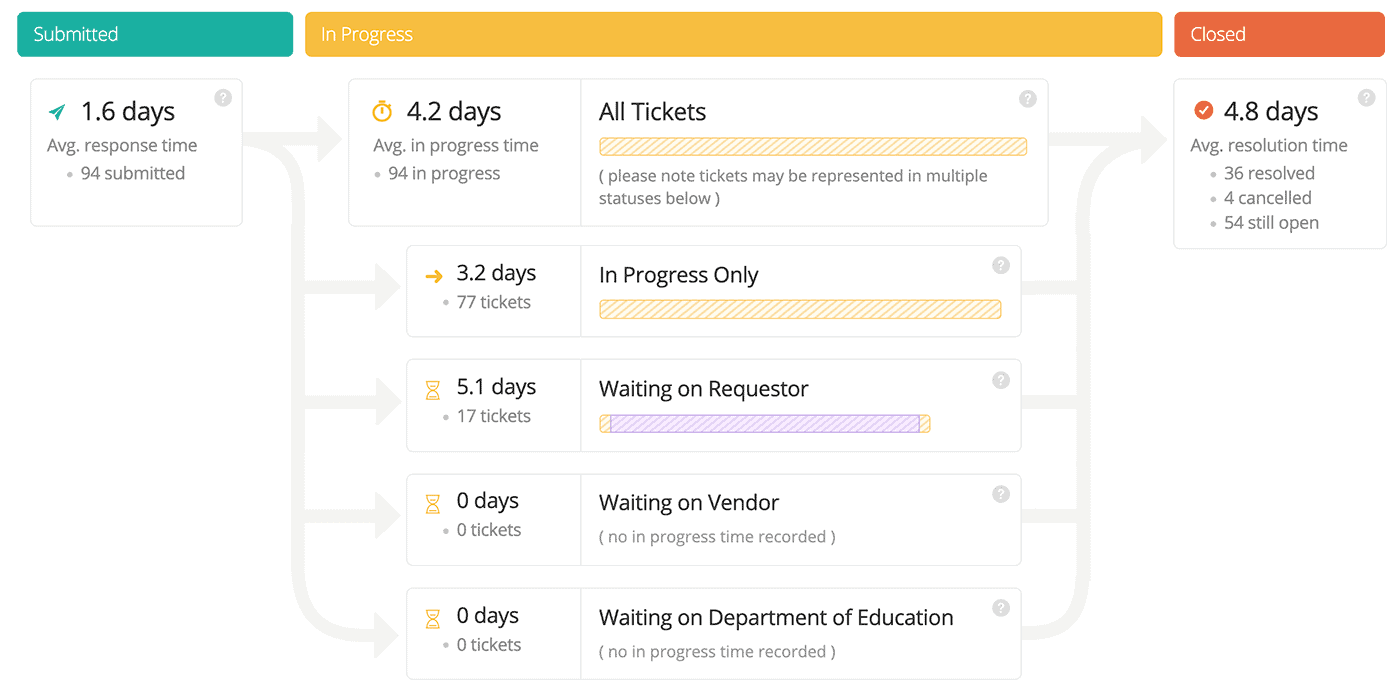Viewport: 1400px width, 696px height.
Task: Click the All Tickets progress bar
Action: [812, 146]
